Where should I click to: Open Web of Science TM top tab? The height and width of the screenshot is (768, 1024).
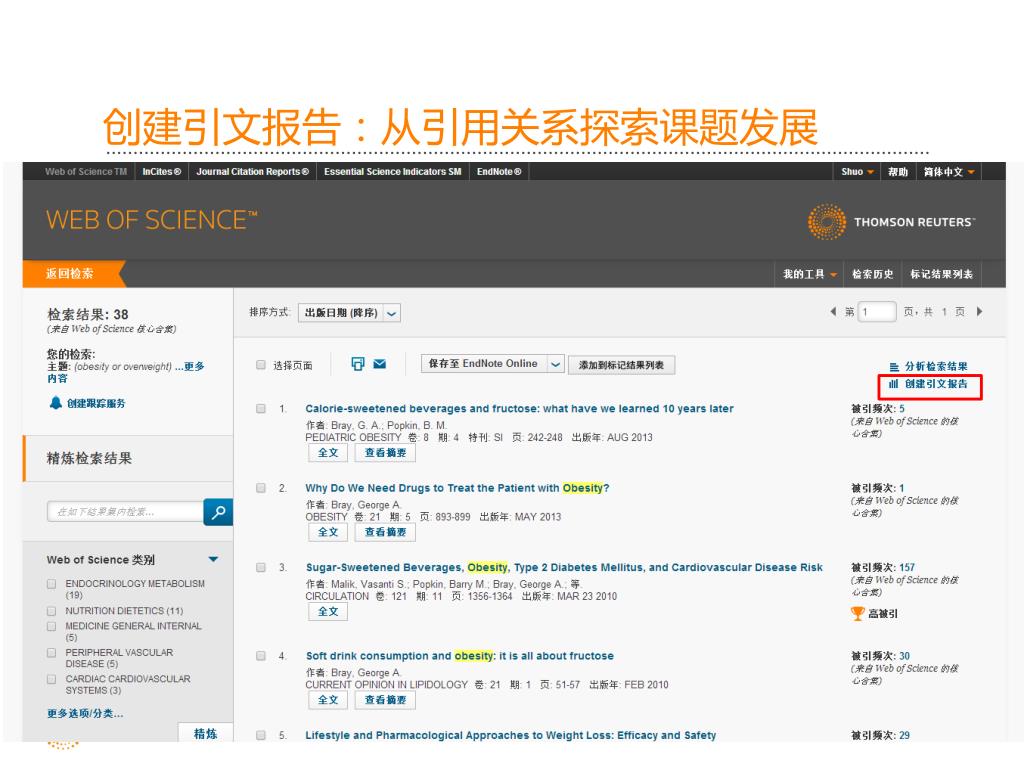tap(86, 172)
